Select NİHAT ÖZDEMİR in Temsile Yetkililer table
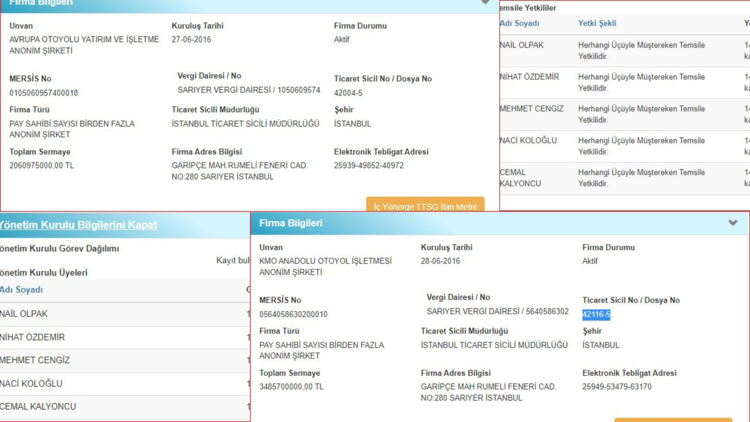 tap(529, 77)
